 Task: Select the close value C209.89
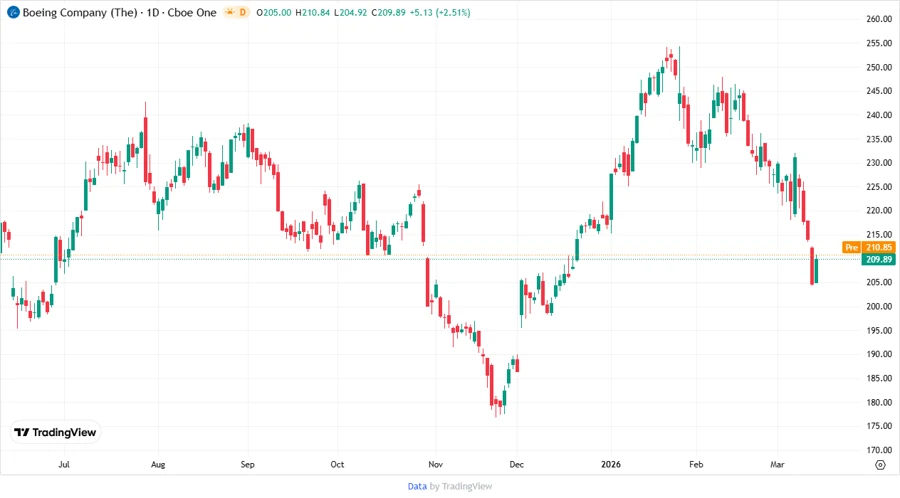pos(388,12)
